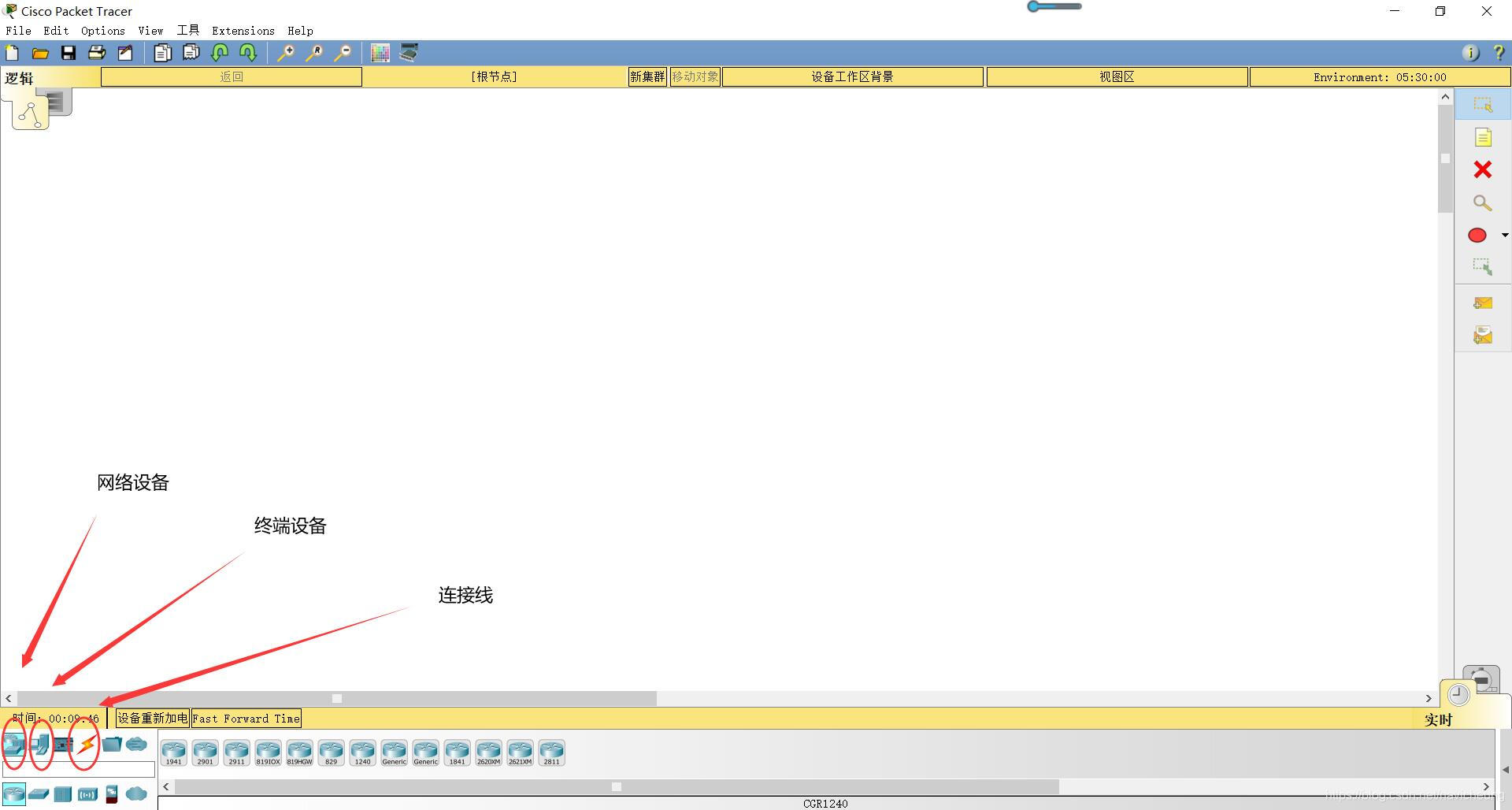This screenshot has width=1512, height=810.
Task: Pick the 2620XM router device
Action: pos(488,752)
